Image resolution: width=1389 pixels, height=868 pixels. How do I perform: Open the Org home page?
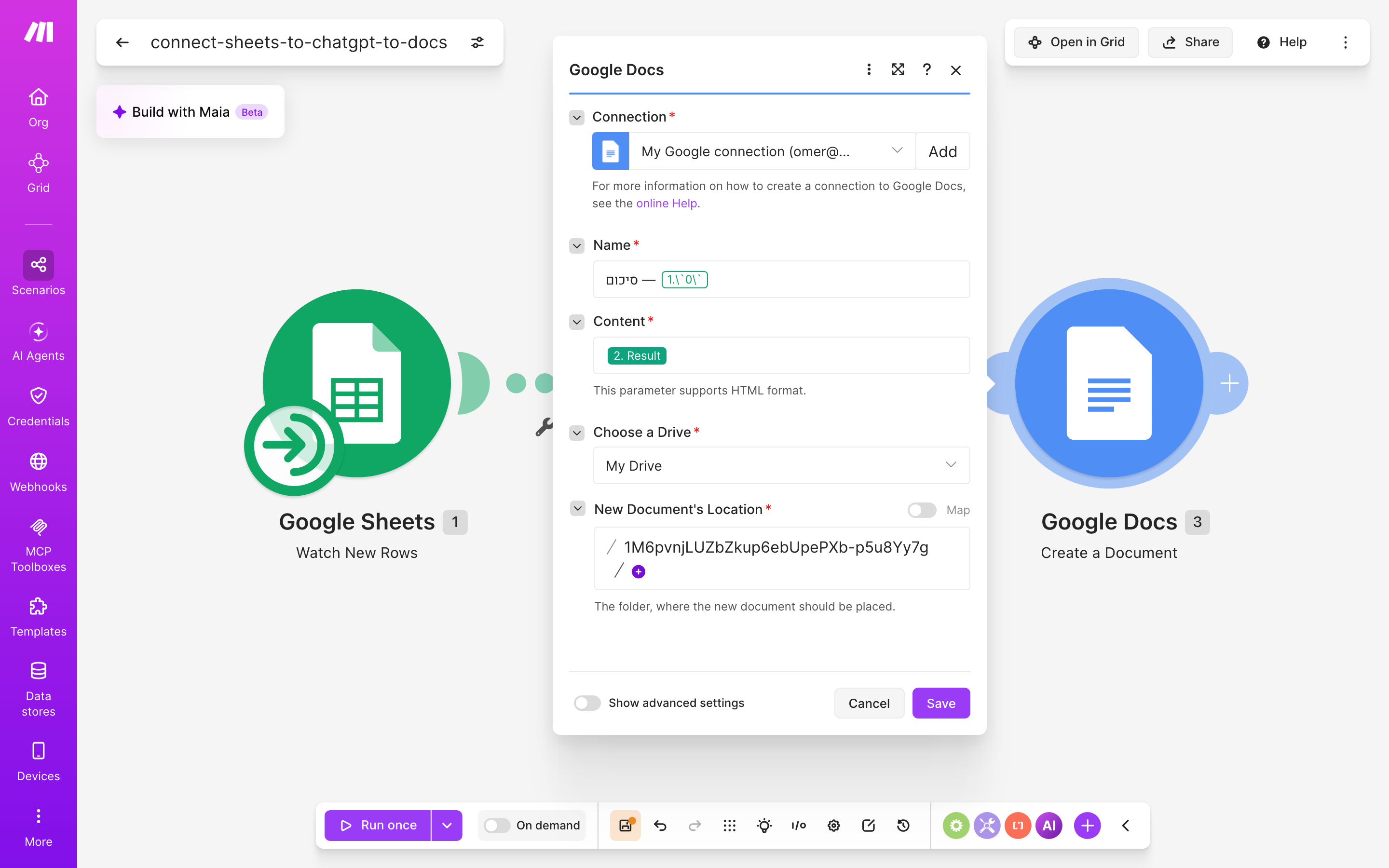click(39, 108)
